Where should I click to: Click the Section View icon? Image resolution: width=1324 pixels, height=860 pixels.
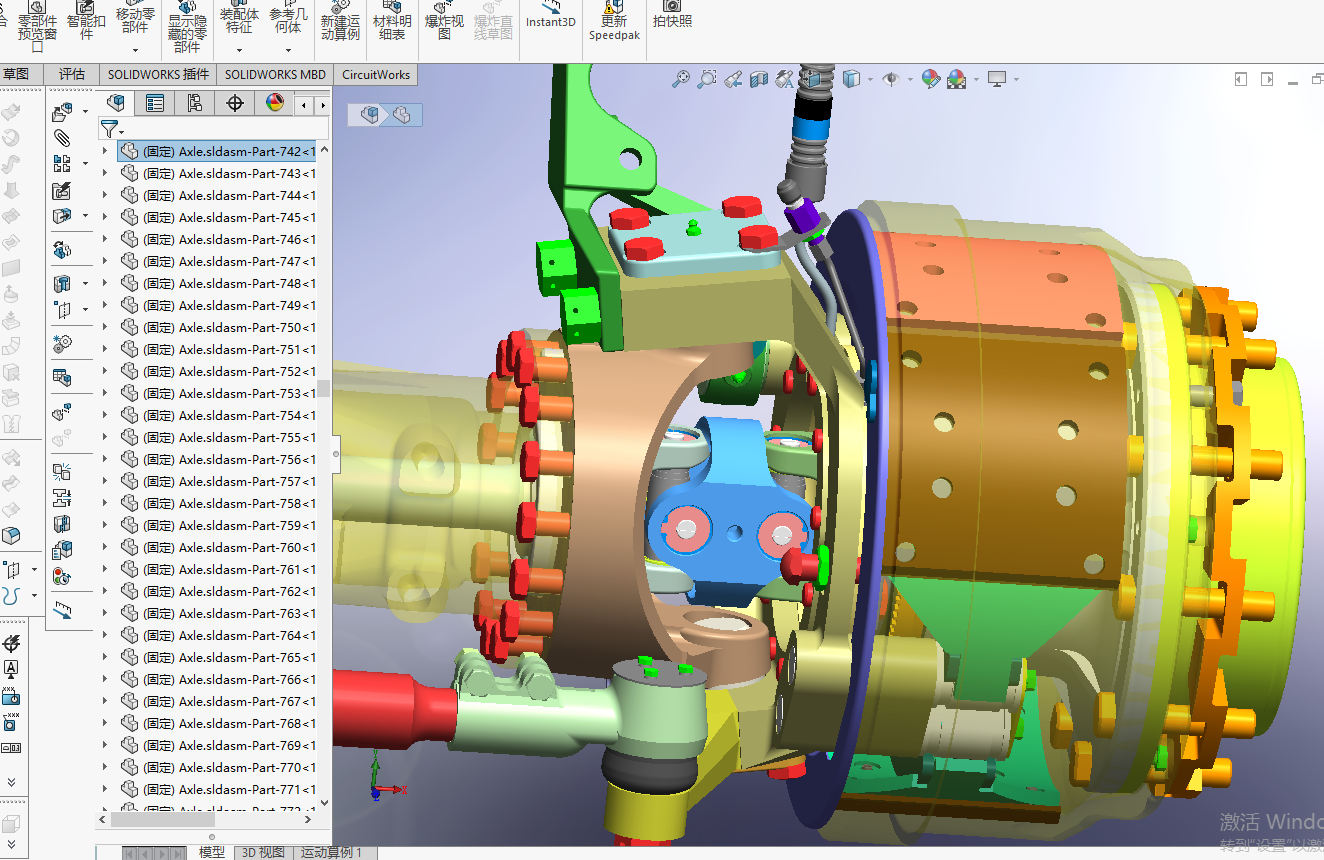759,79
